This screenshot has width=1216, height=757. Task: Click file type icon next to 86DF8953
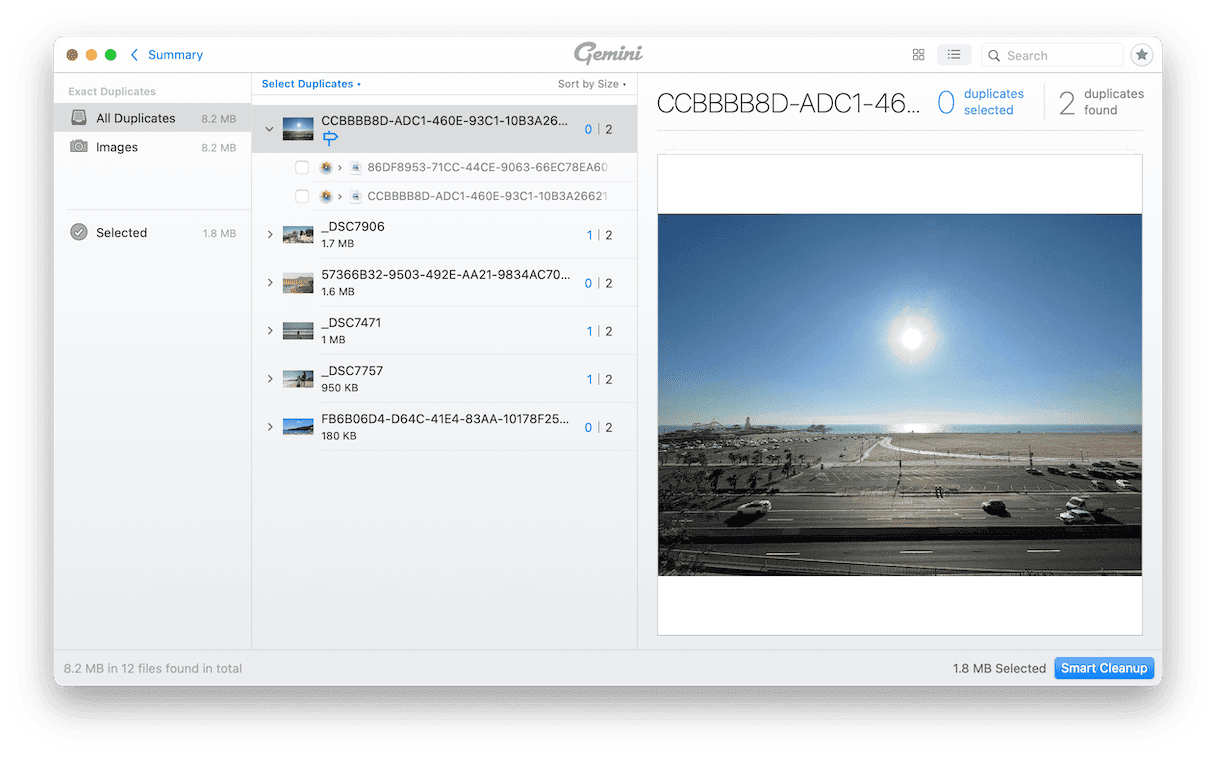tap(356, 167)
